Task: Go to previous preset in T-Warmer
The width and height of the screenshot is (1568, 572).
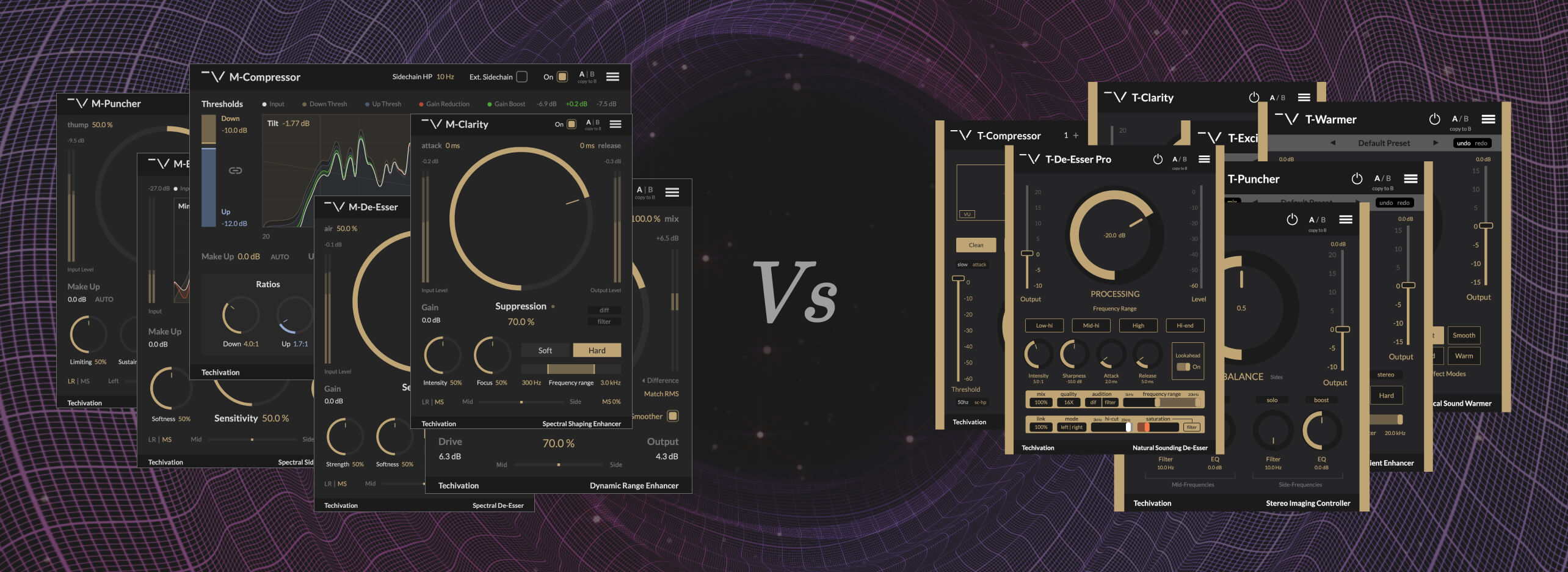Action: 1333,143
